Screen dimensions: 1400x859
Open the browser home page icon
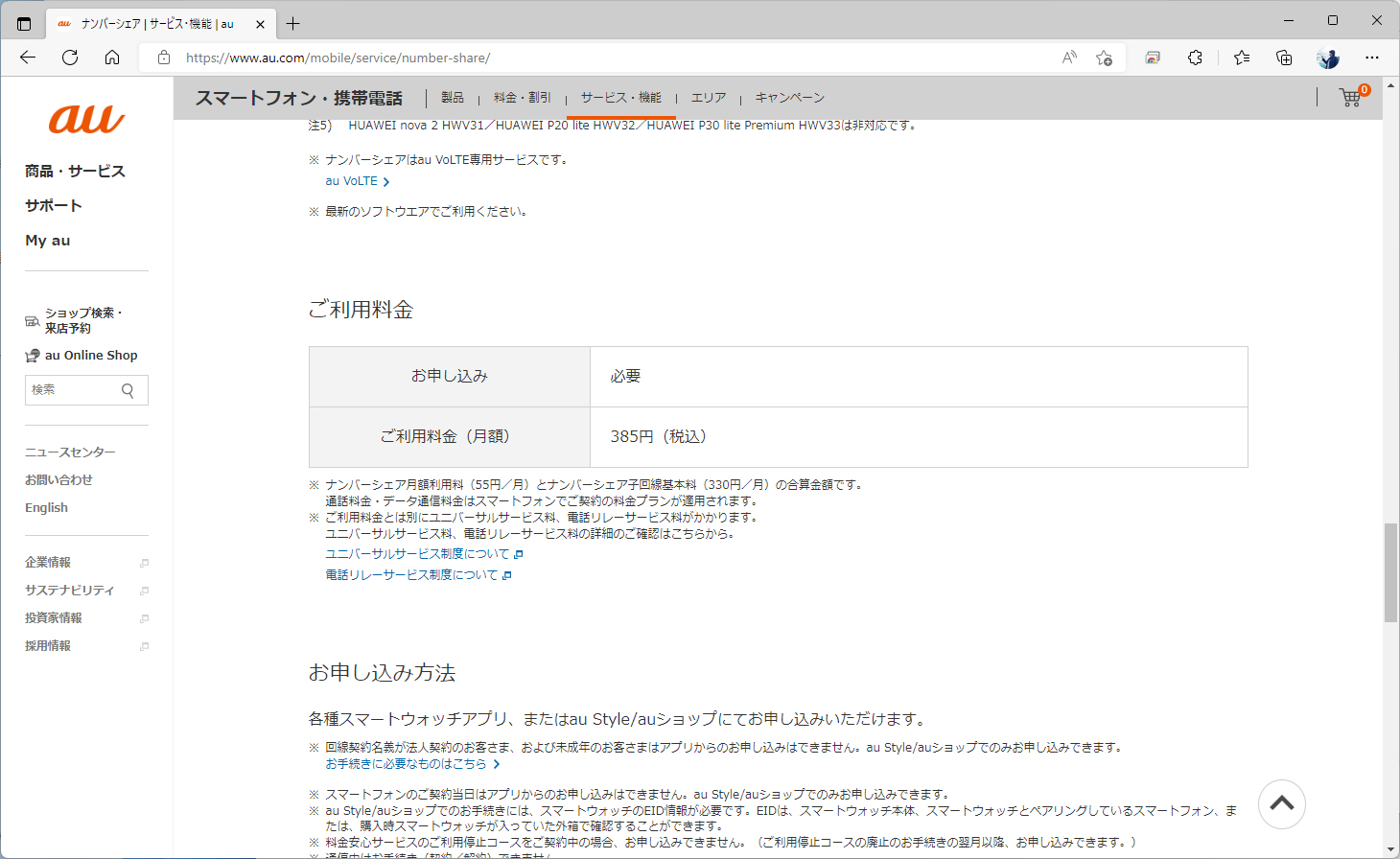click(x=112, y=58)
